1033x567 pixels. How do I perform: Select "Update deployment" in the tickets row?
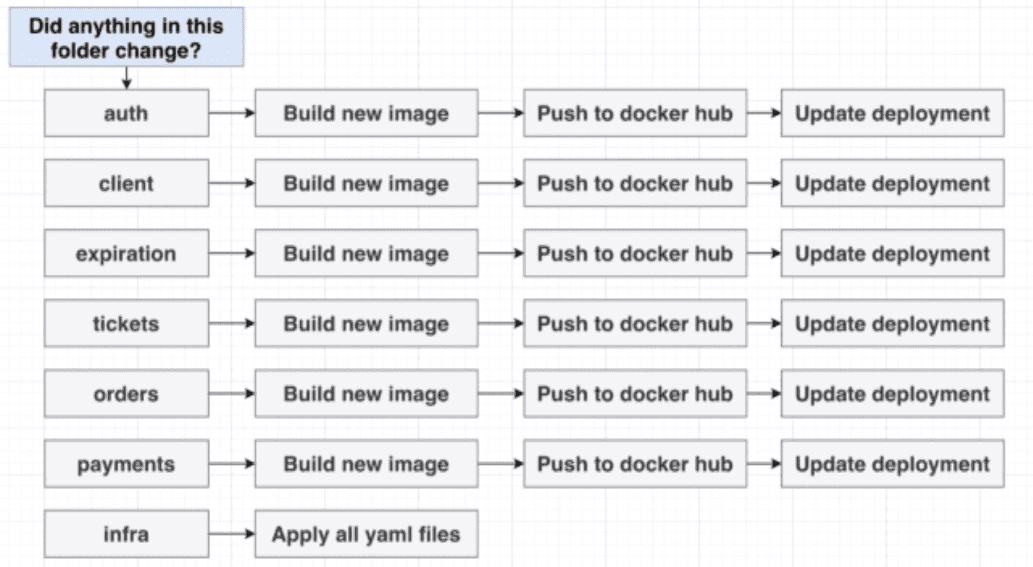[892, 324]
